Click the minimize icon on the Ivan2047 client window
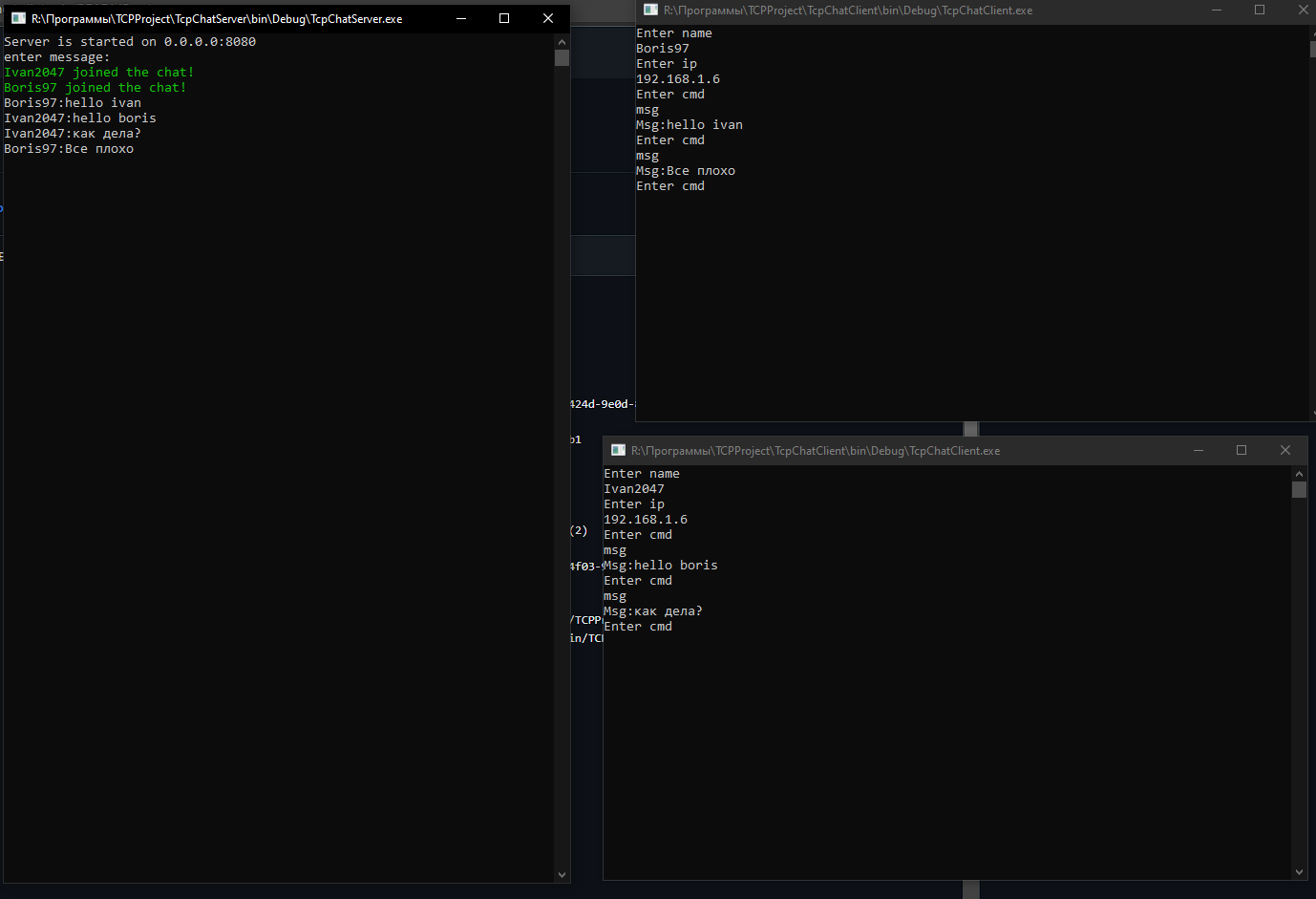 tap(1199, 450)
